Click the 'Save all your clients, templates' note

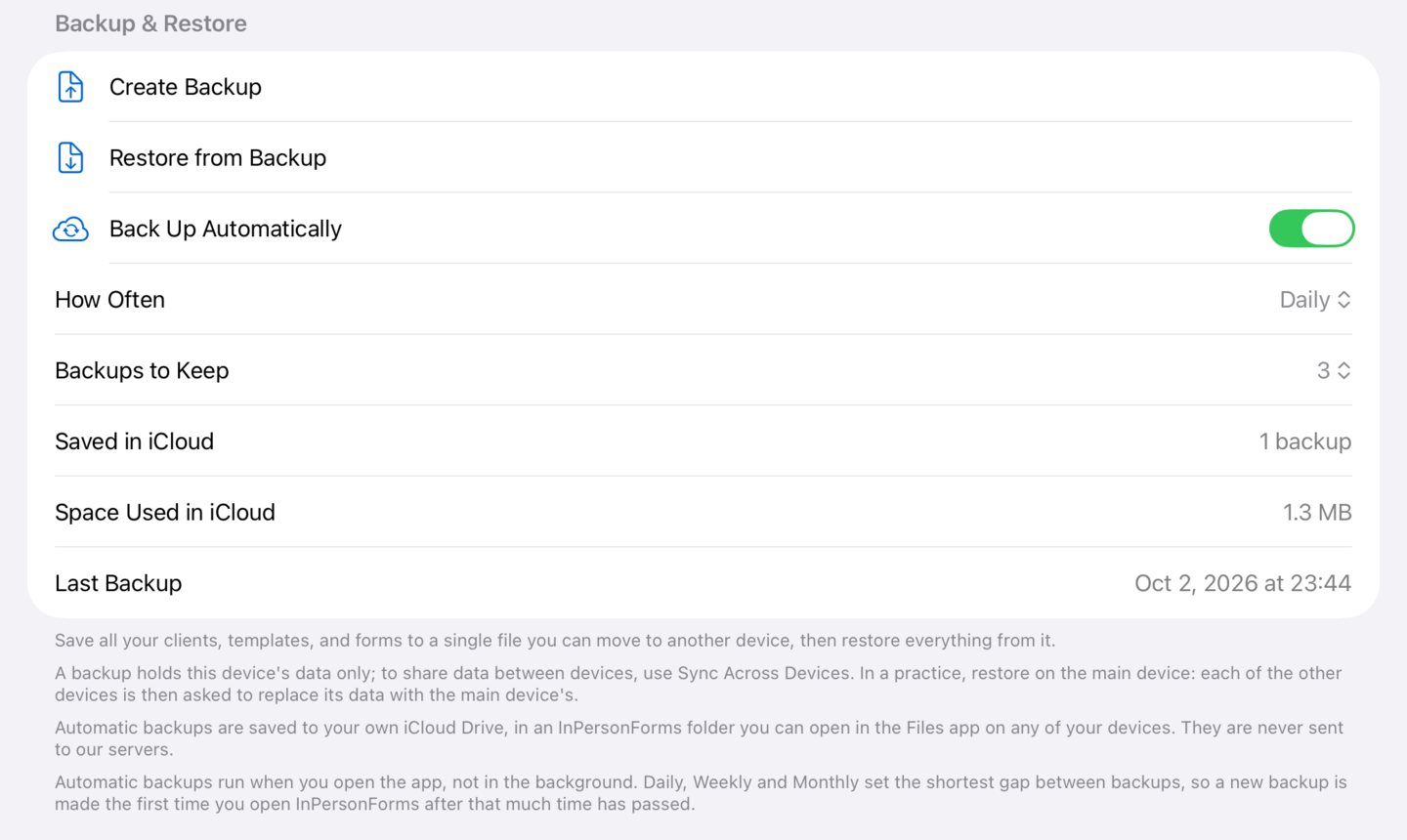[555, 641]
